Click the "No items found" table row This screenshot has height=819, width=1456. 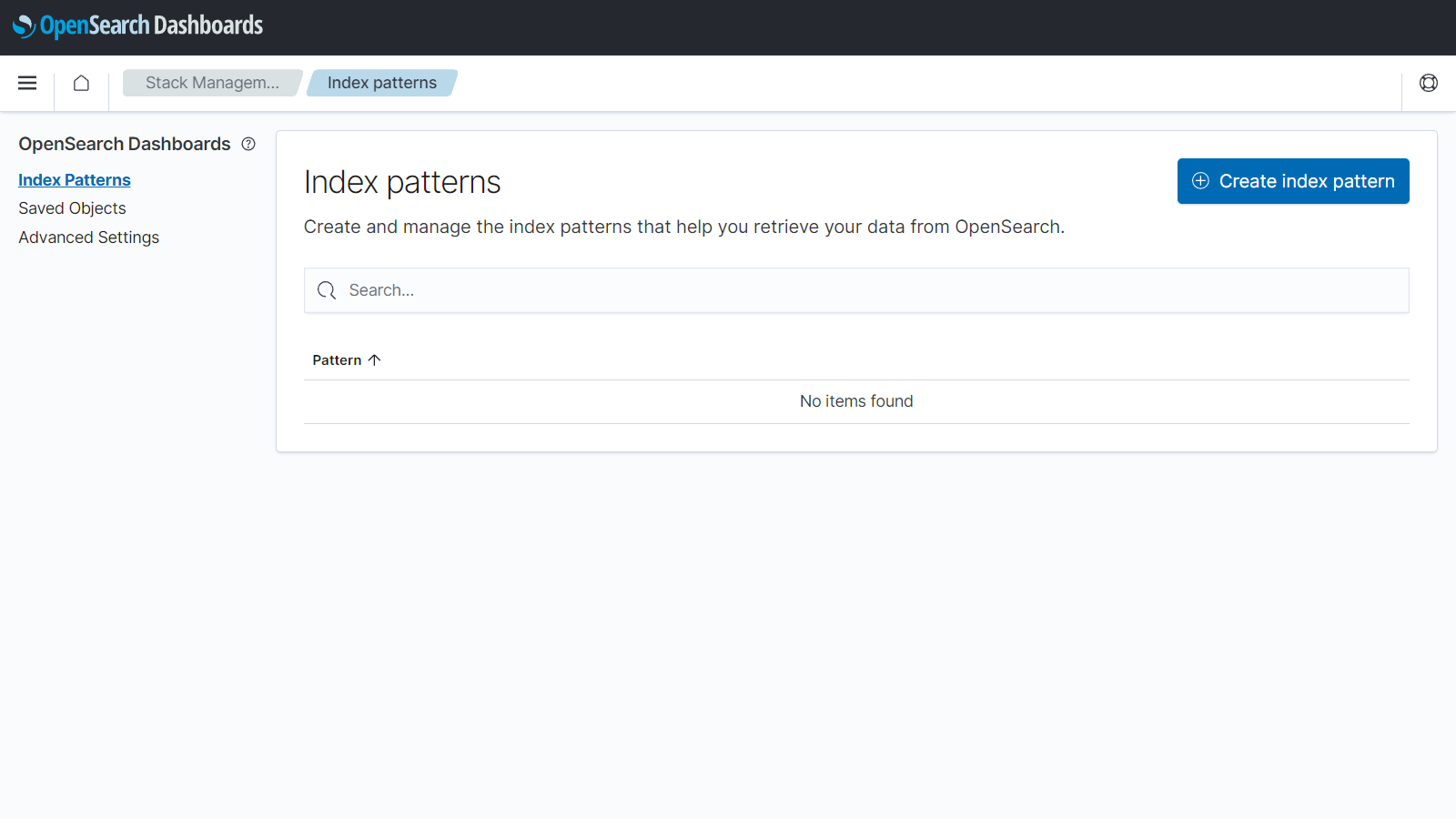coord(855,401)
